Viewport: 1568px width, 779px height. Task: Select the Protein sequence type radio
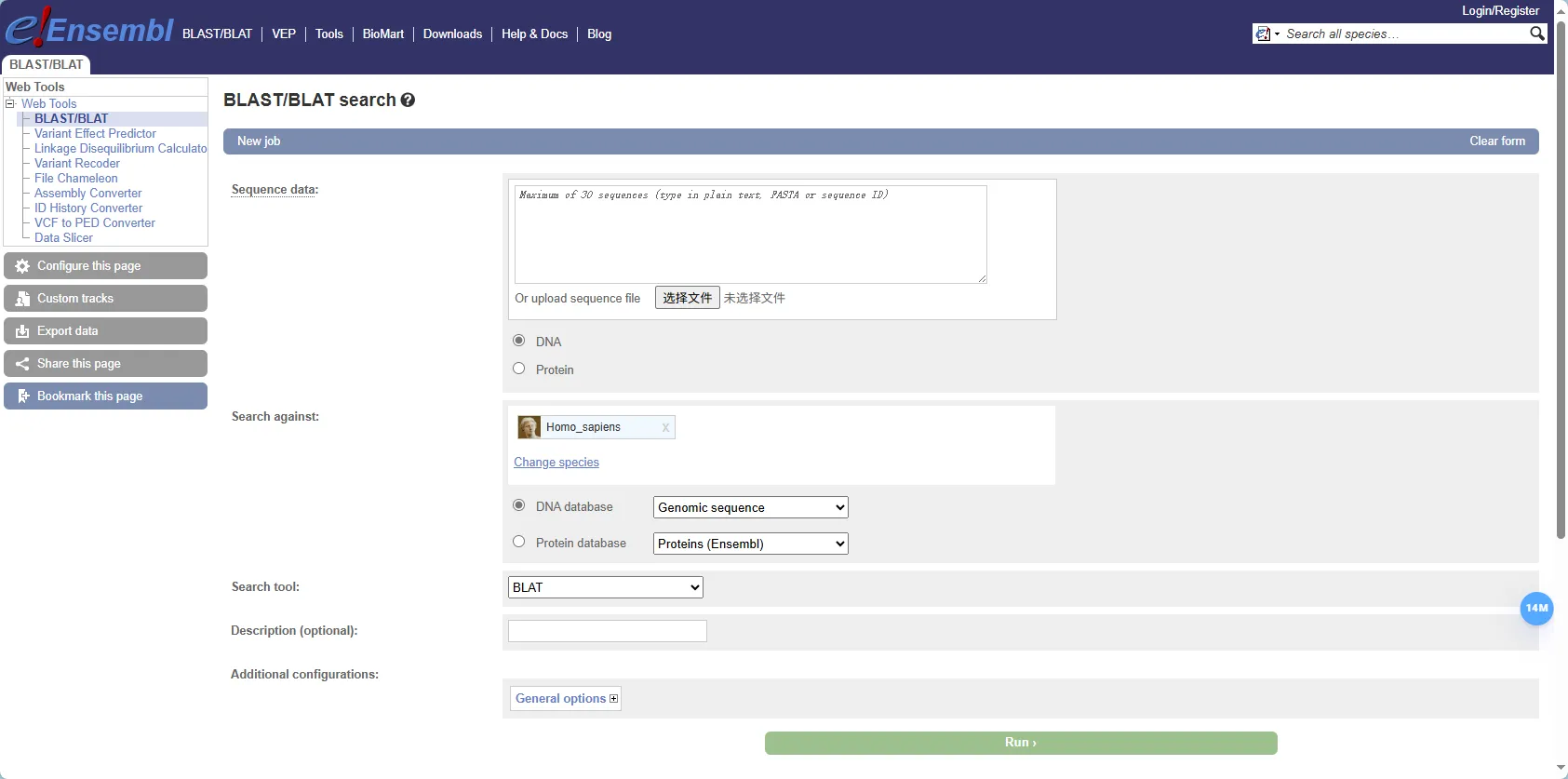[x=519, y=369]
